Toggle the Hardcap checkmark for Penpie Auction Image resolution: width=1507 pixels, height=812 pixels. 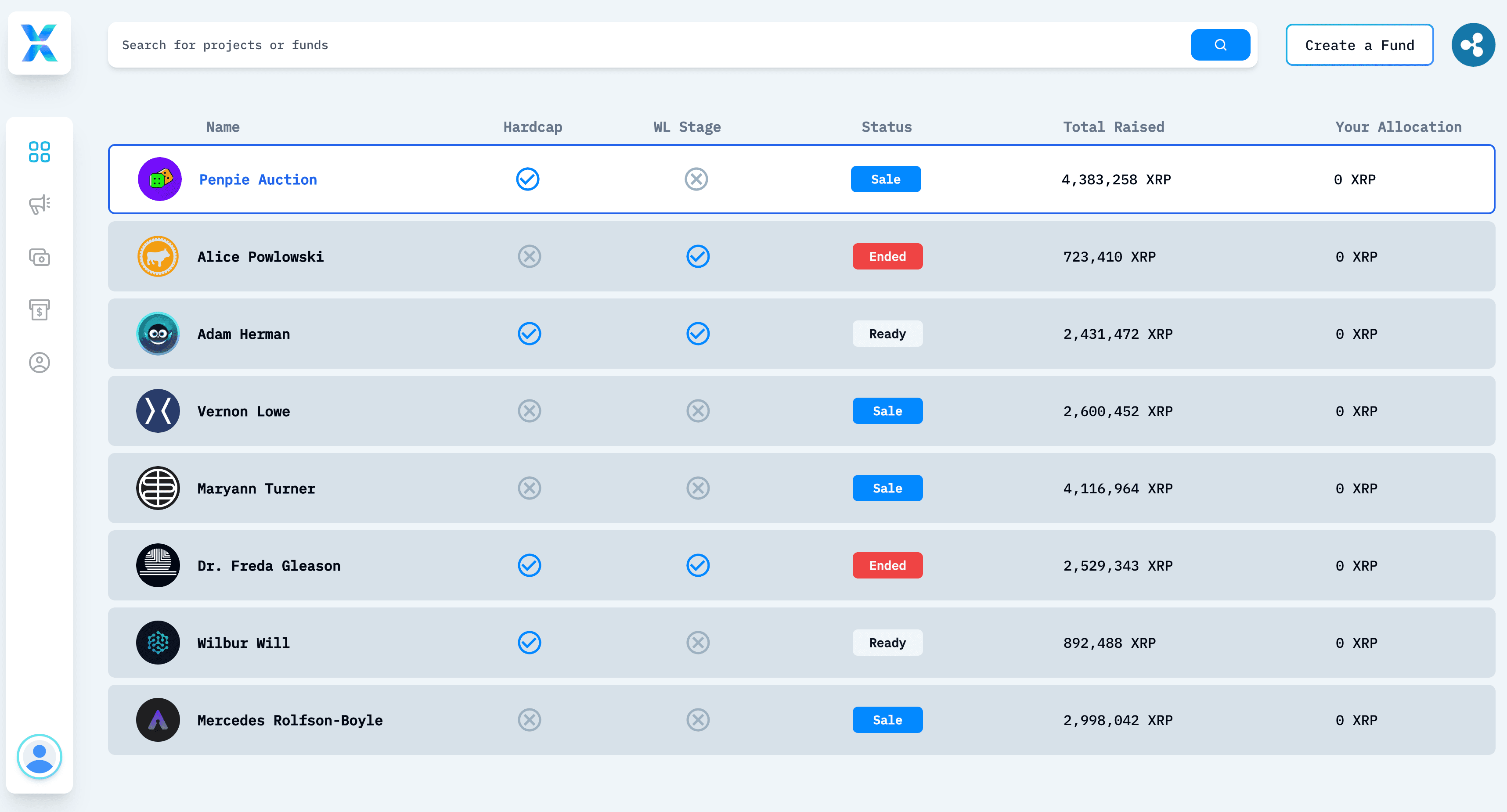(x=528, y=179)
